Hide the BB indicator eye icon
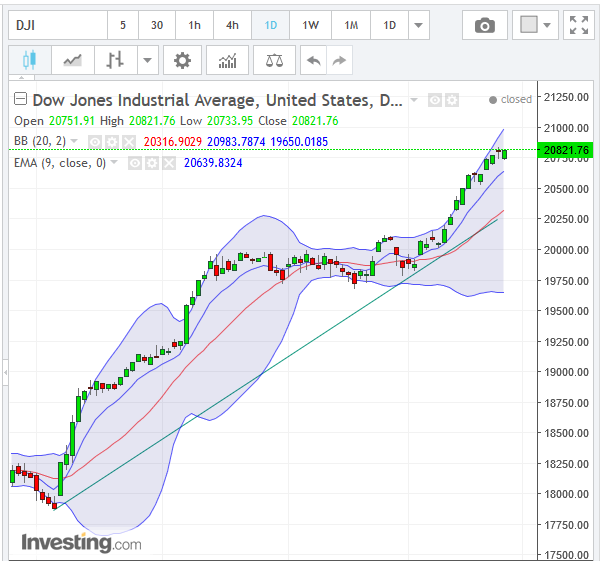This screenshot has height=561, width=603. (x=95, y=142)
